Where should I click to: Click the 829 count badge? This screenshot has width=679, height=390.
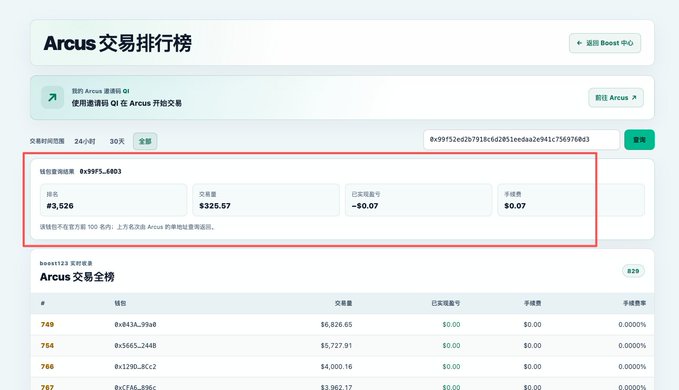click(x=633, y=271)
